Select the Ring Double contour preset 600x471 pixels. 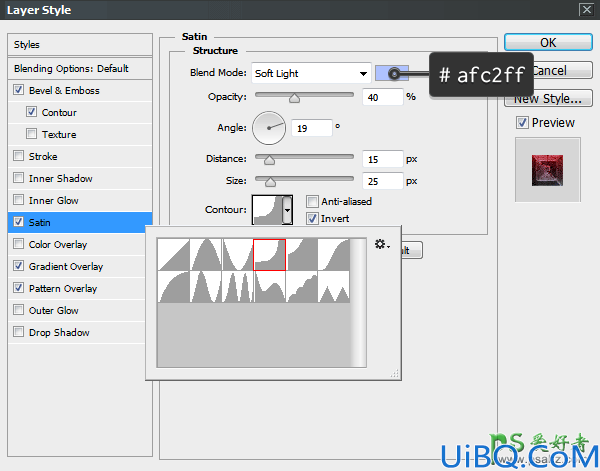[238, 287]
